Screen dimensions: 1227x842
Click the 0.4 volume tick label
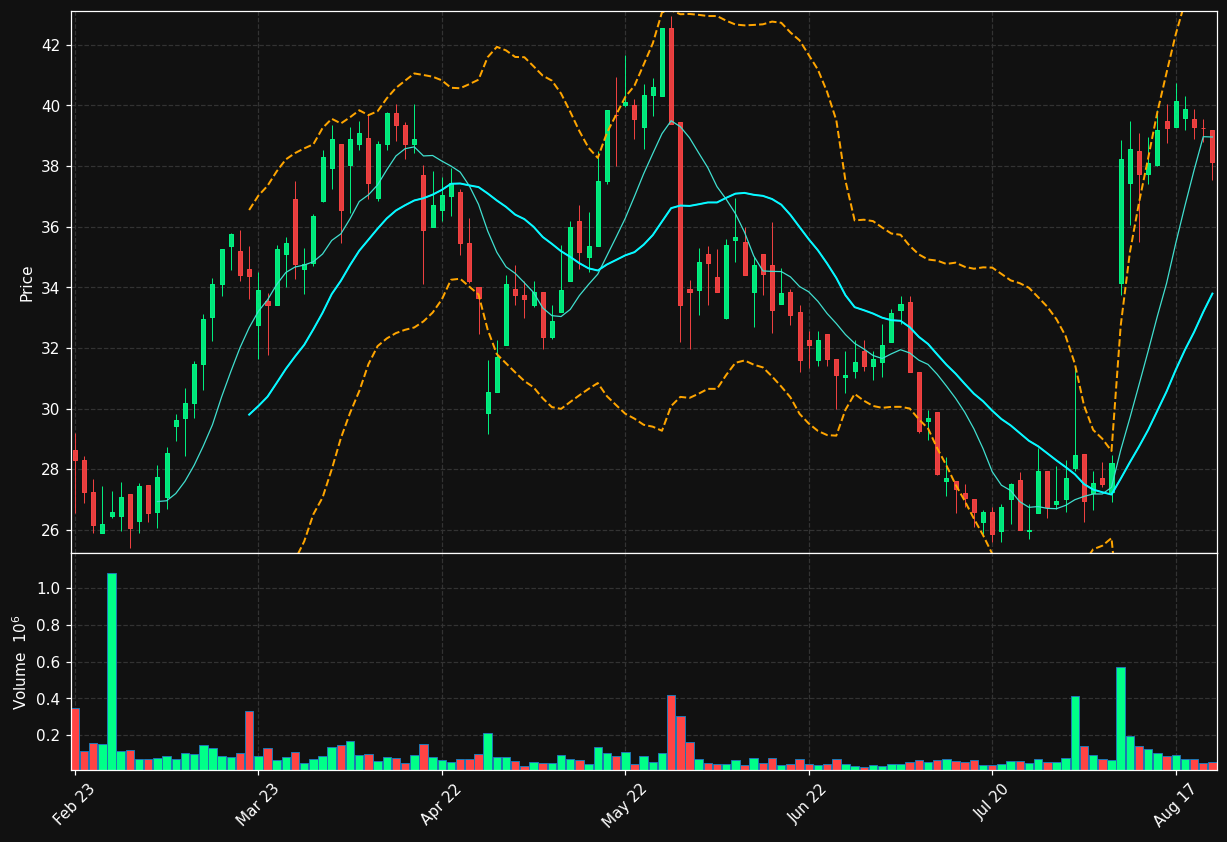click(x=49, y=699)
